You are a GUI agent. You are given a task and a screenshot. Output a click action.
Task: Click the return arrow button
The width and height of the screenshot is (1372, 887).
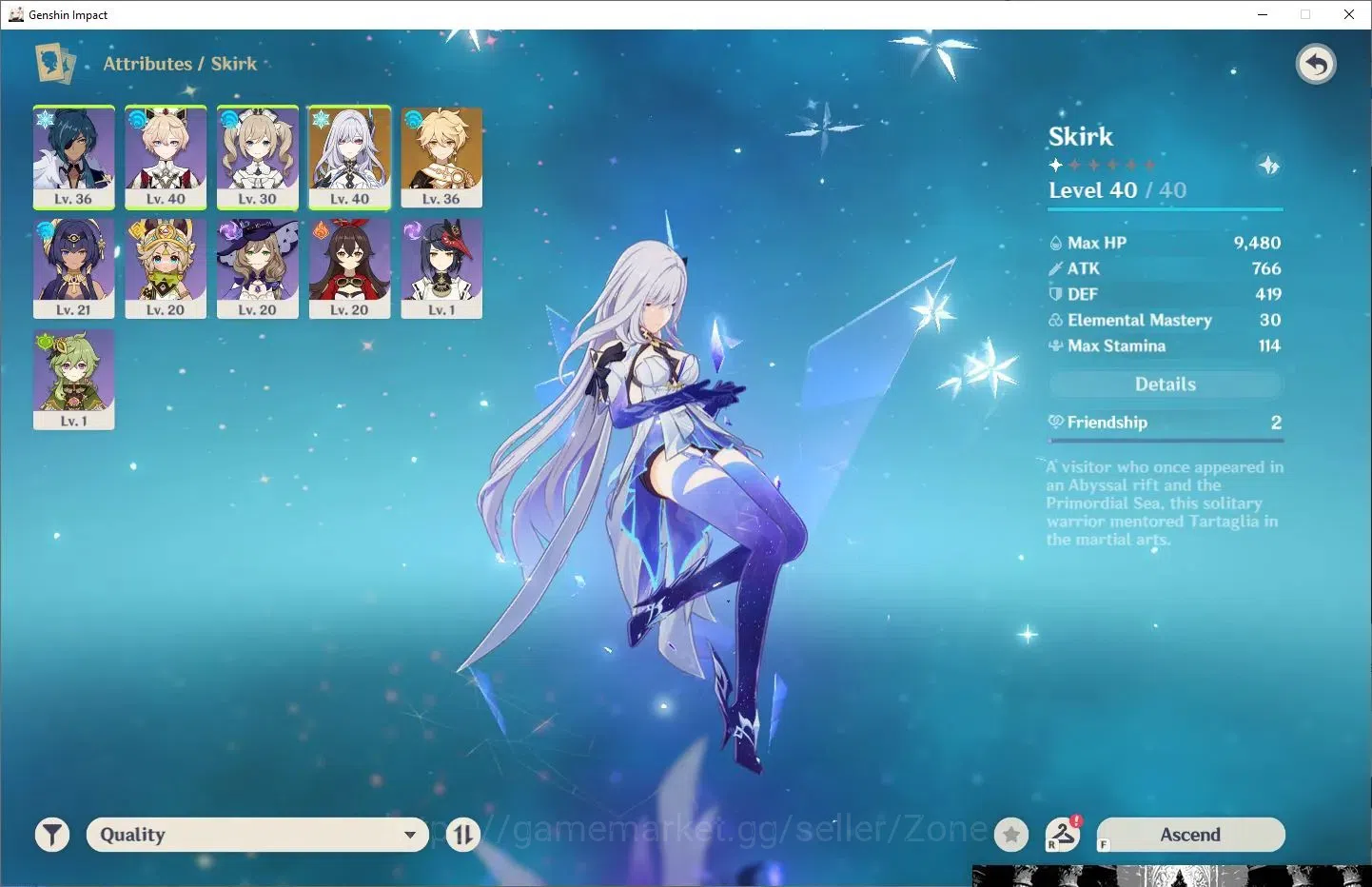pyautogui.click(x=1317, y=65)
